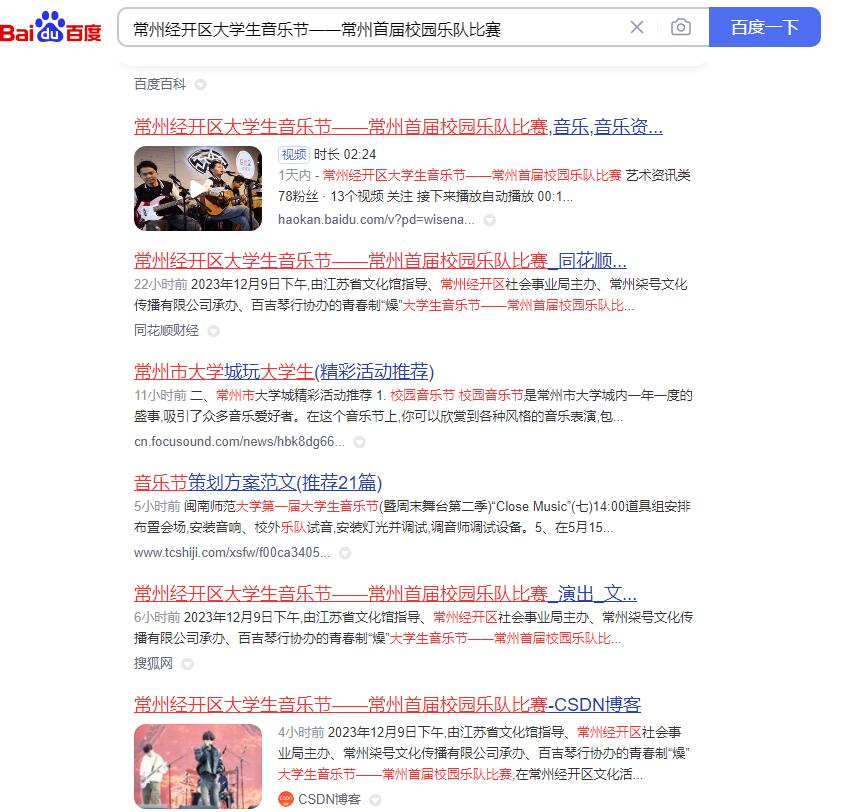Open the haokan.baidu.com source link
858x812 pixels.
tap(376, 220)
